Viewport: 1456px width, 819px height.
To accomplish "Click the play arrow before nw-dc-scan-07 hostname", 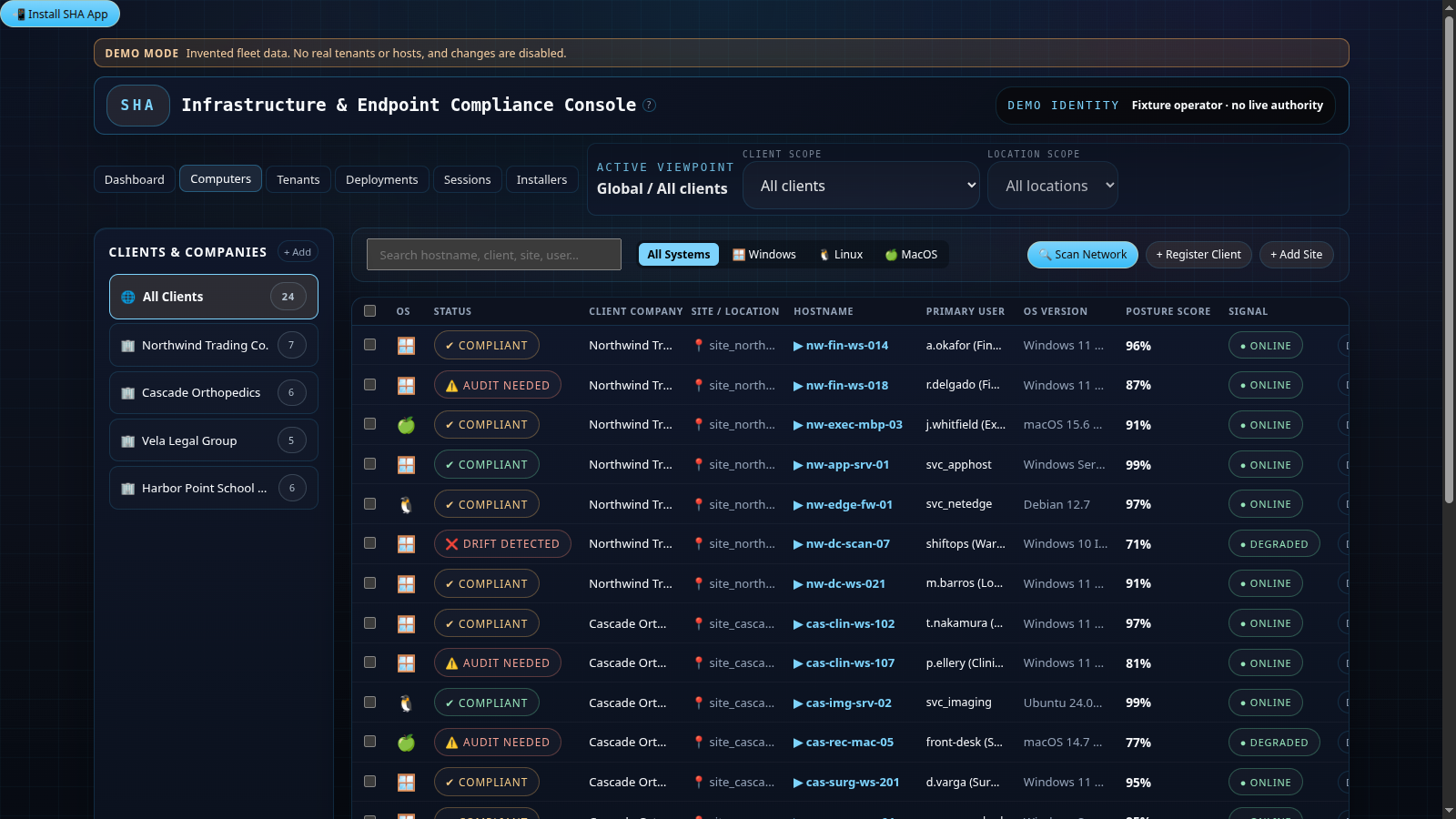I will pyautogui.click(x=798, y=544).
